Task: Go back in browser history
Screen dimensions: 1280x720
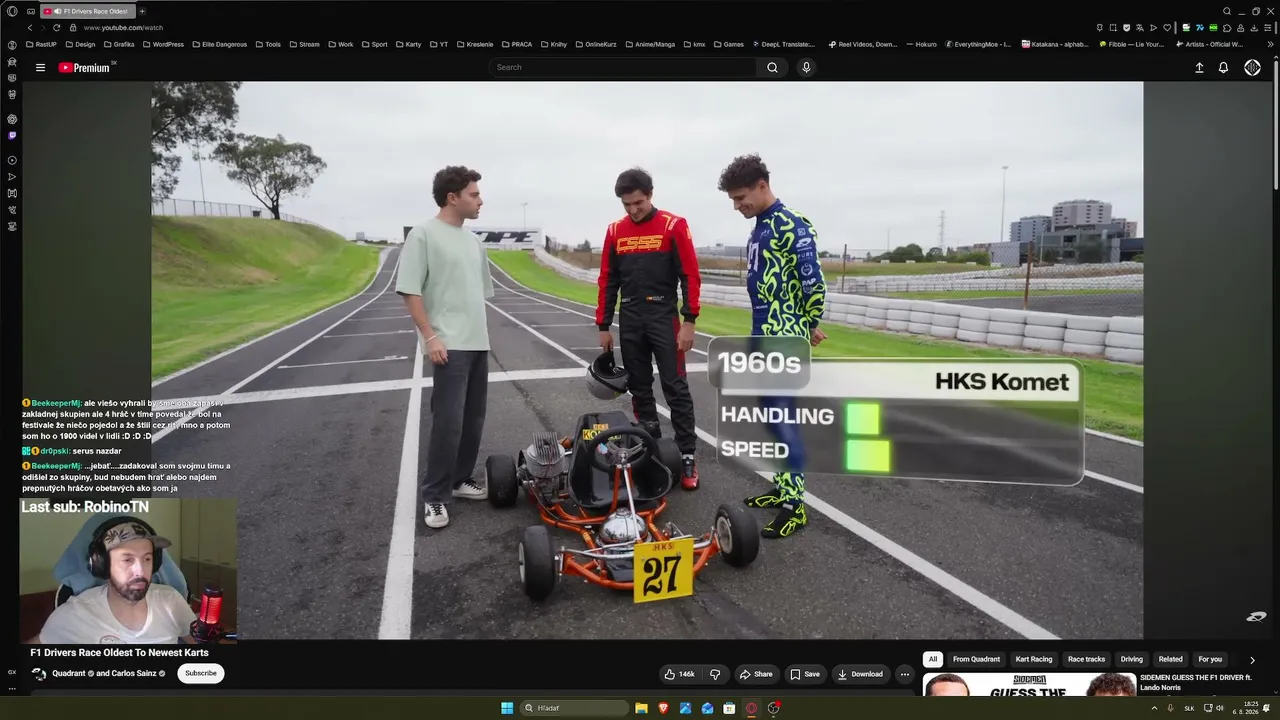Action: click(x=29, y=28)
